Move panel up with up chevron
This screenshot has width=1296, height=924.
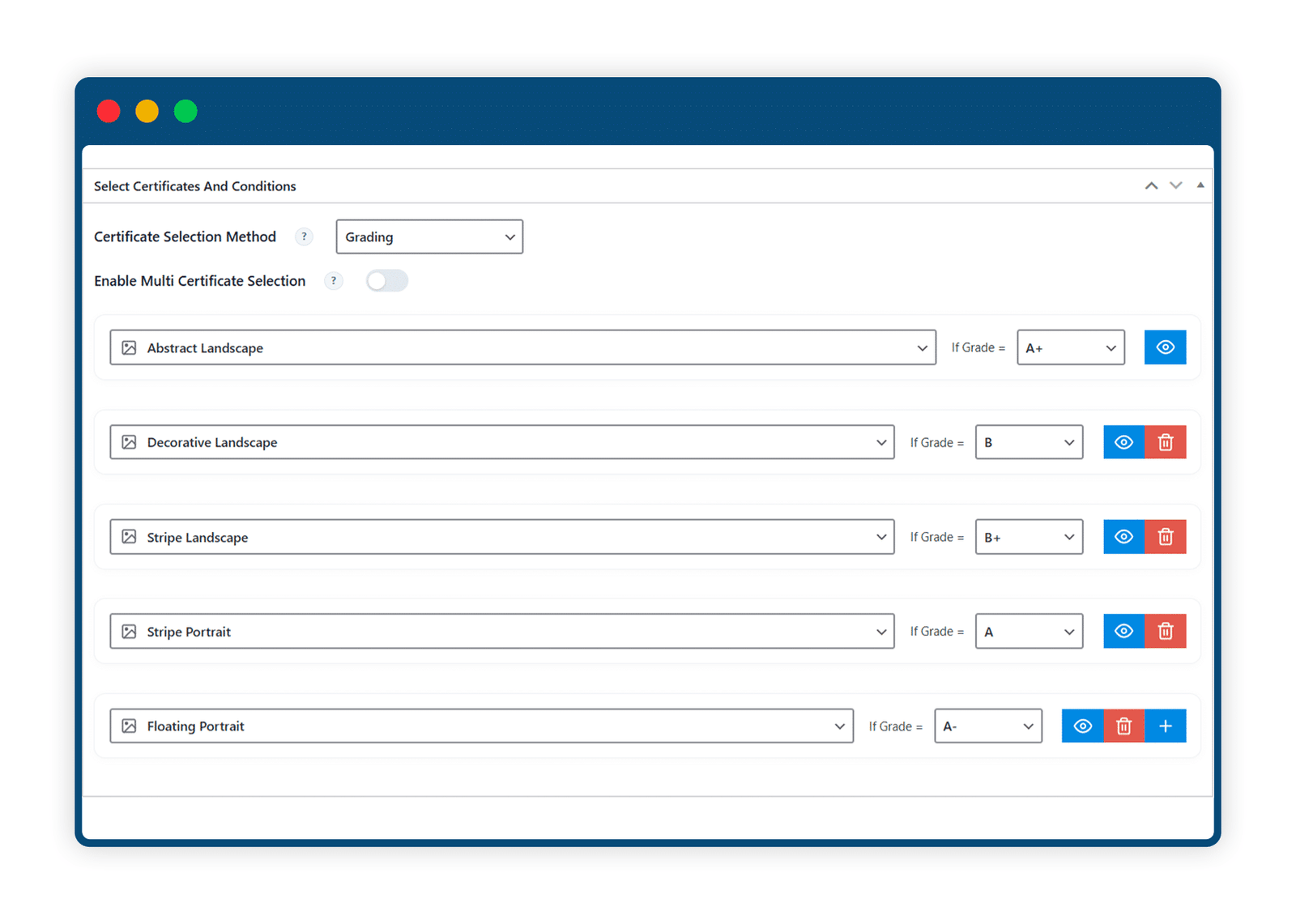[x=1151, y=185]
